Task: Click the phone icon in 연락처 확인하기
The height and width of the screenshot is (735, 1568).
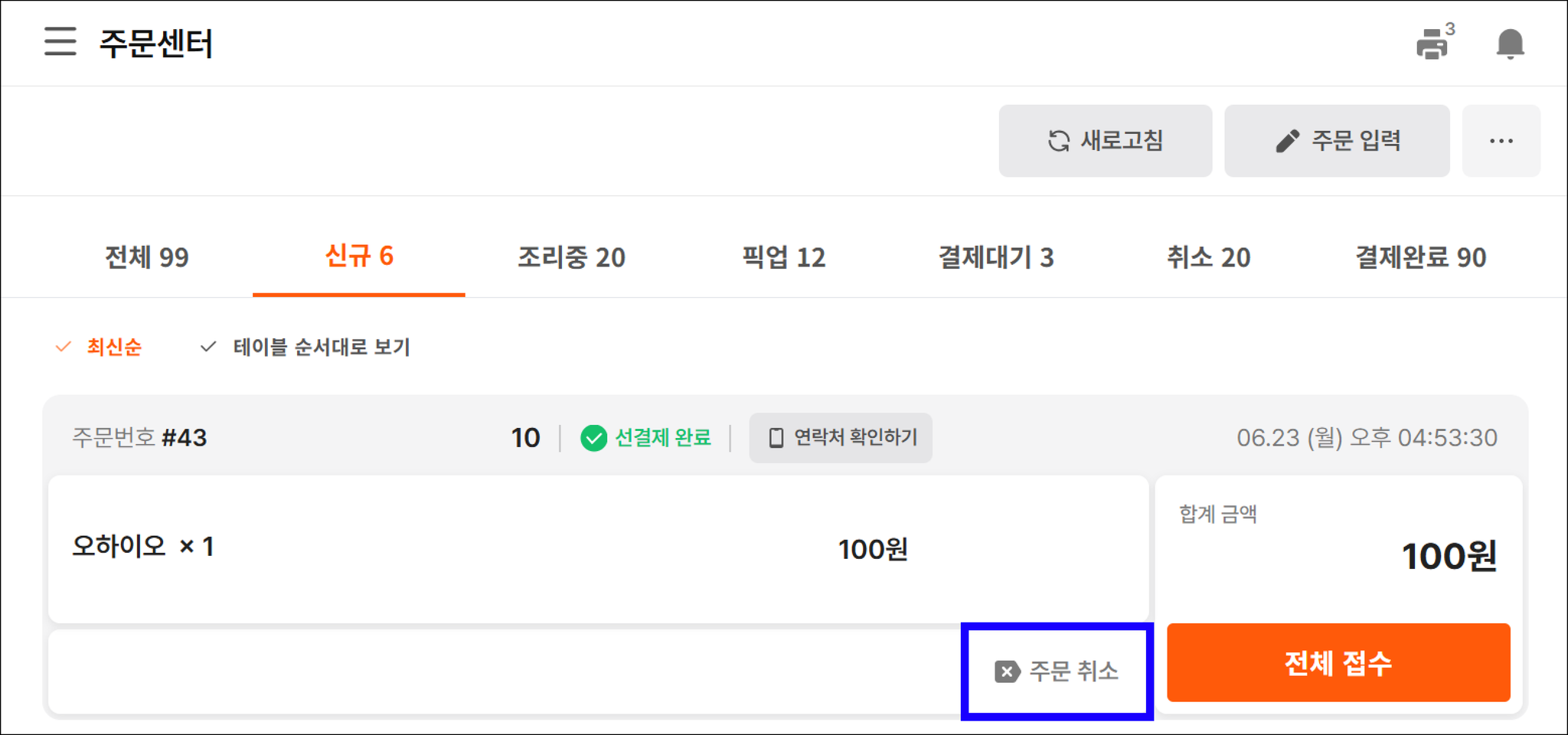Action: point(776,438)
